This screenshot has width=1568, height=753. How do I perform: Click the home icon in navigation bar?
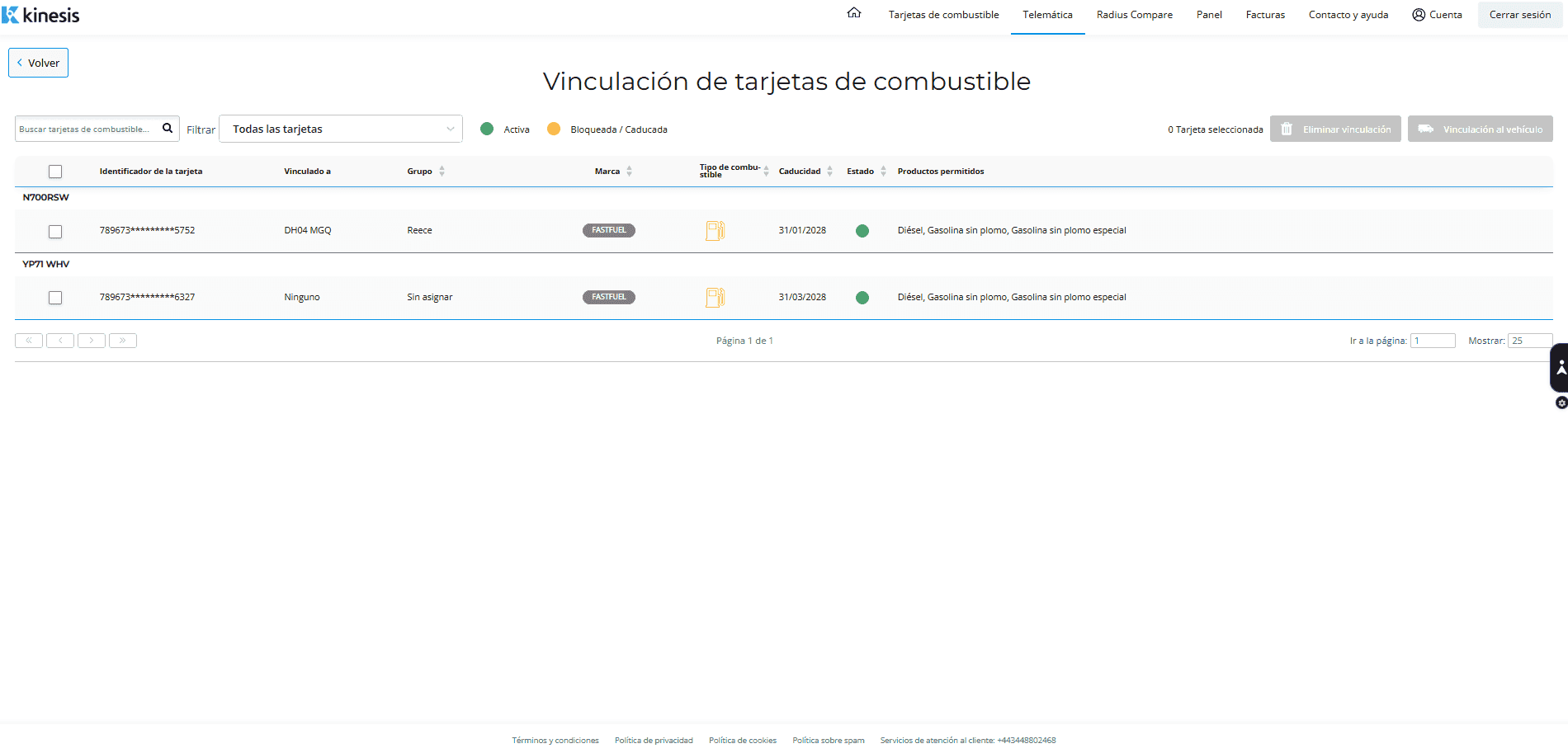(x=854, y=13)
